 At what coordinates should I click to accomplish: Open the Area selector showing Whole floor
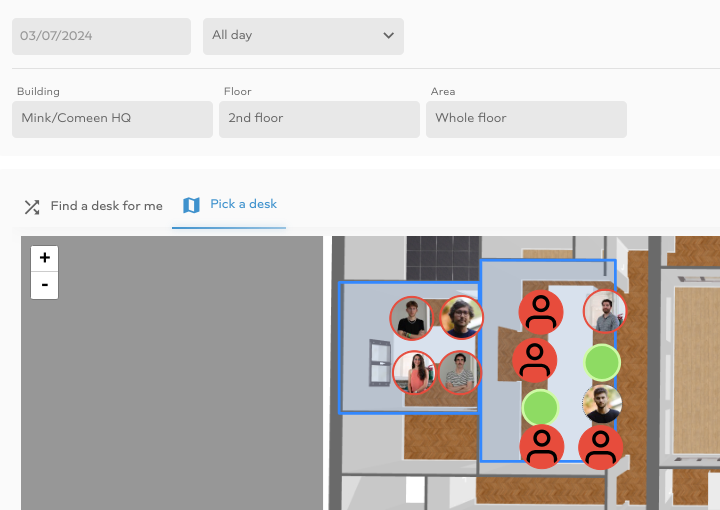[x=526, y=119]
